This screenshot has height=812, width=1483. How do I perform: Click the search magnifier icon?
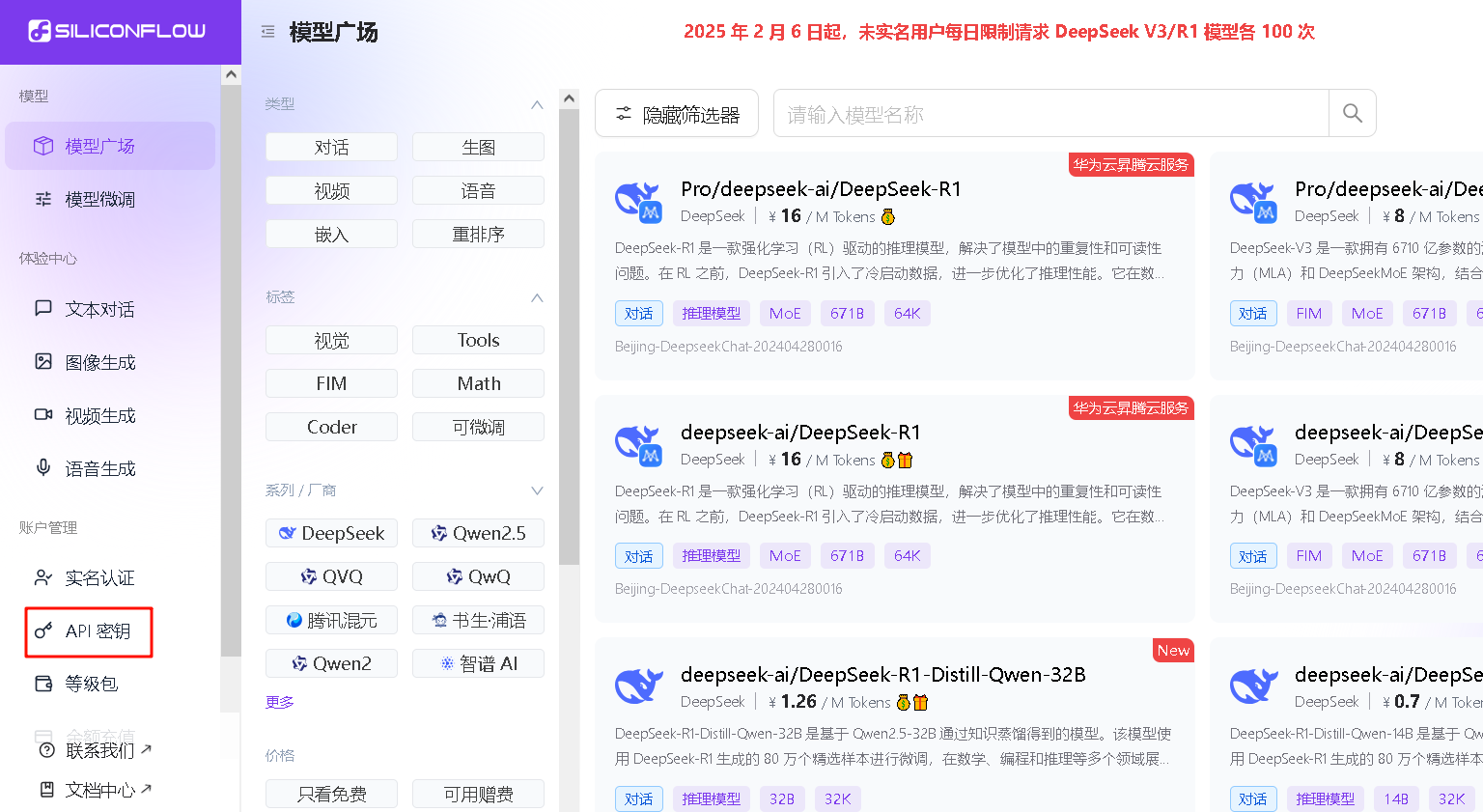point(1353,114)
